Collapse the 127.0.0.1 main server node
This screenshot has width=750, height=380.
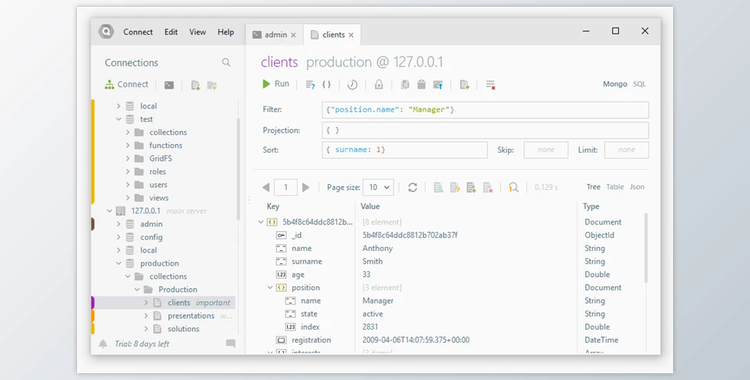point(110,211)
